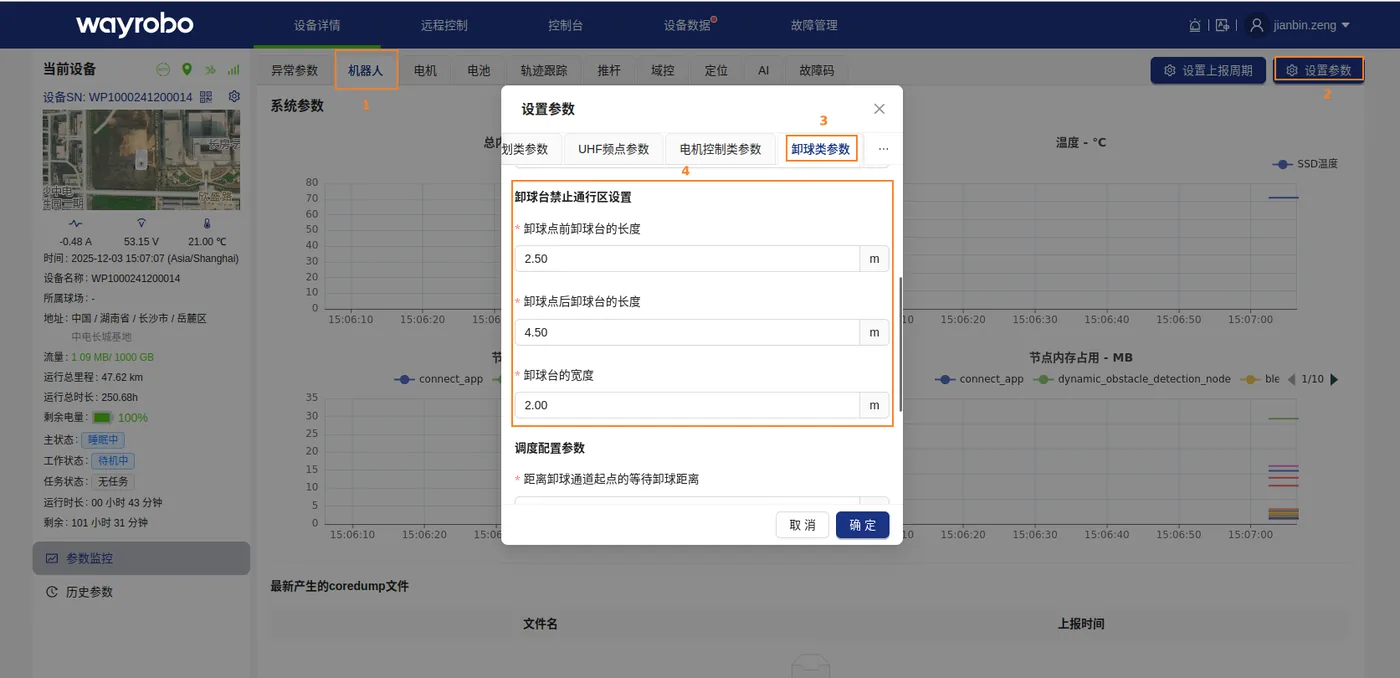Click the 文件名 column header
1400x678 pixels.
540,624
